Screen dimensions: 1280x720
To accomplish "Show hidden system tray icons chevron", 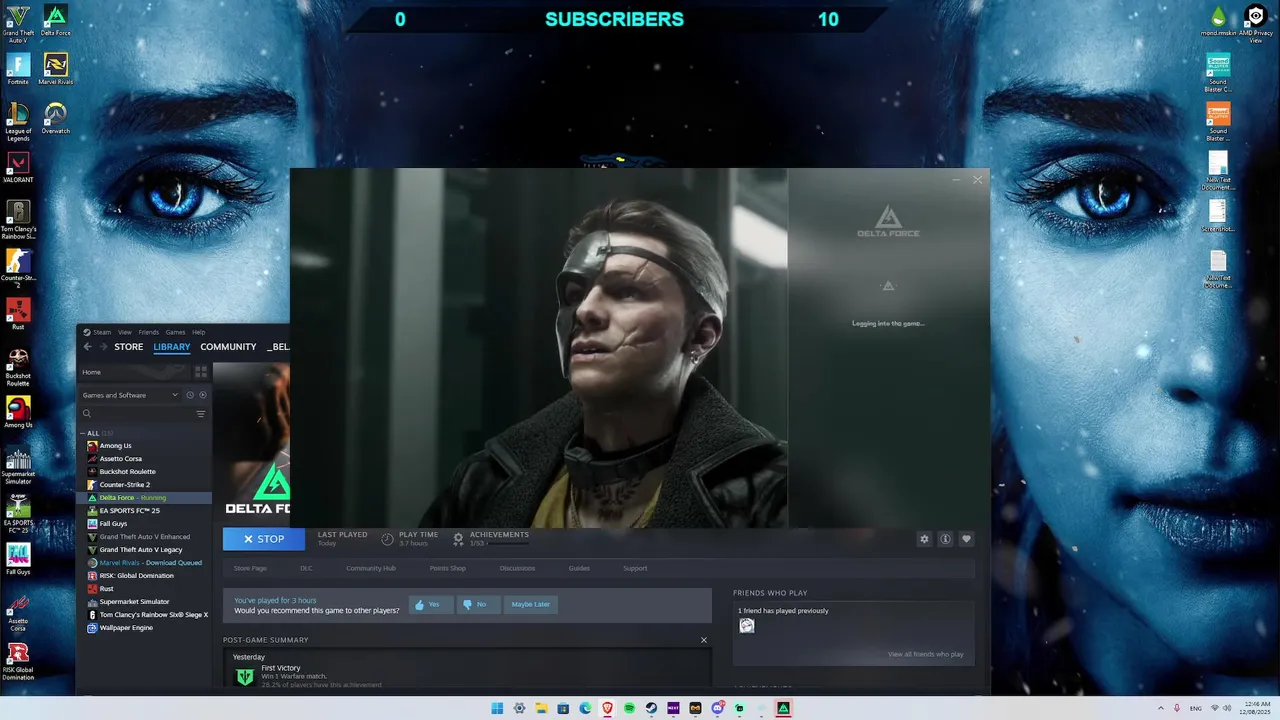I will tap(1160, 708).
